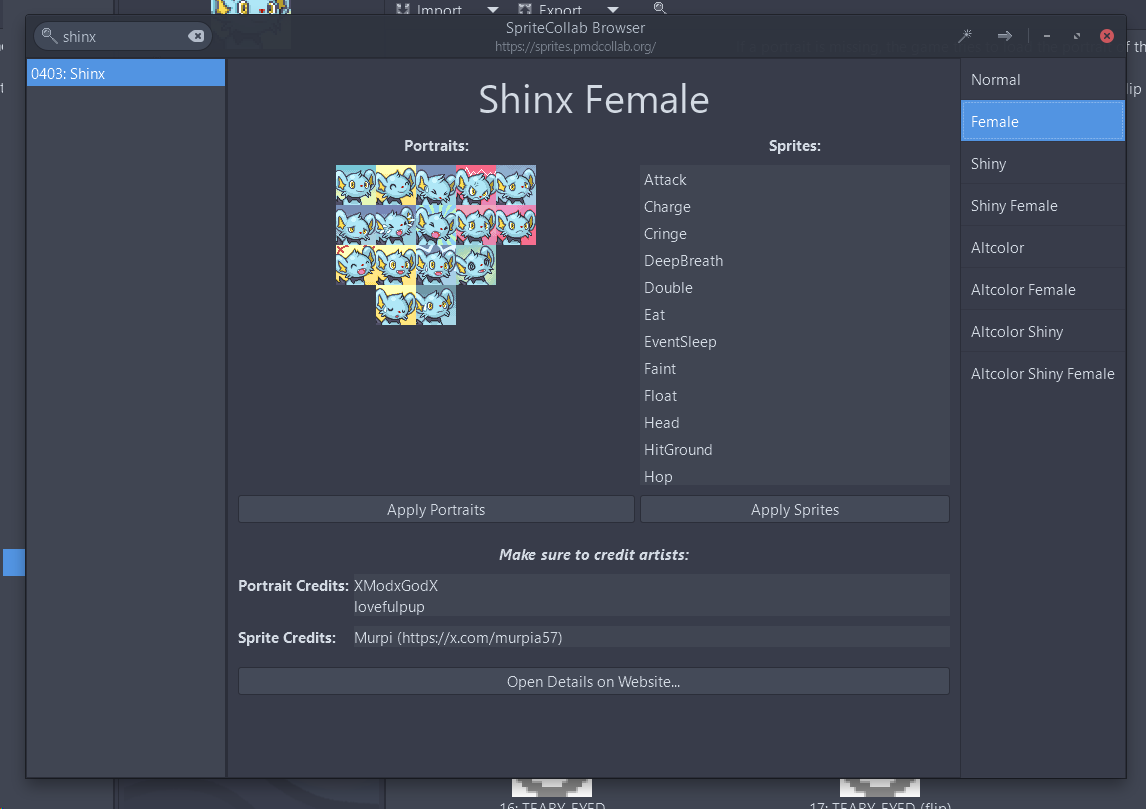1146x809 pixels.
Task: Open the Export dropdown arrow behind dialog
Action: point(612,10)
